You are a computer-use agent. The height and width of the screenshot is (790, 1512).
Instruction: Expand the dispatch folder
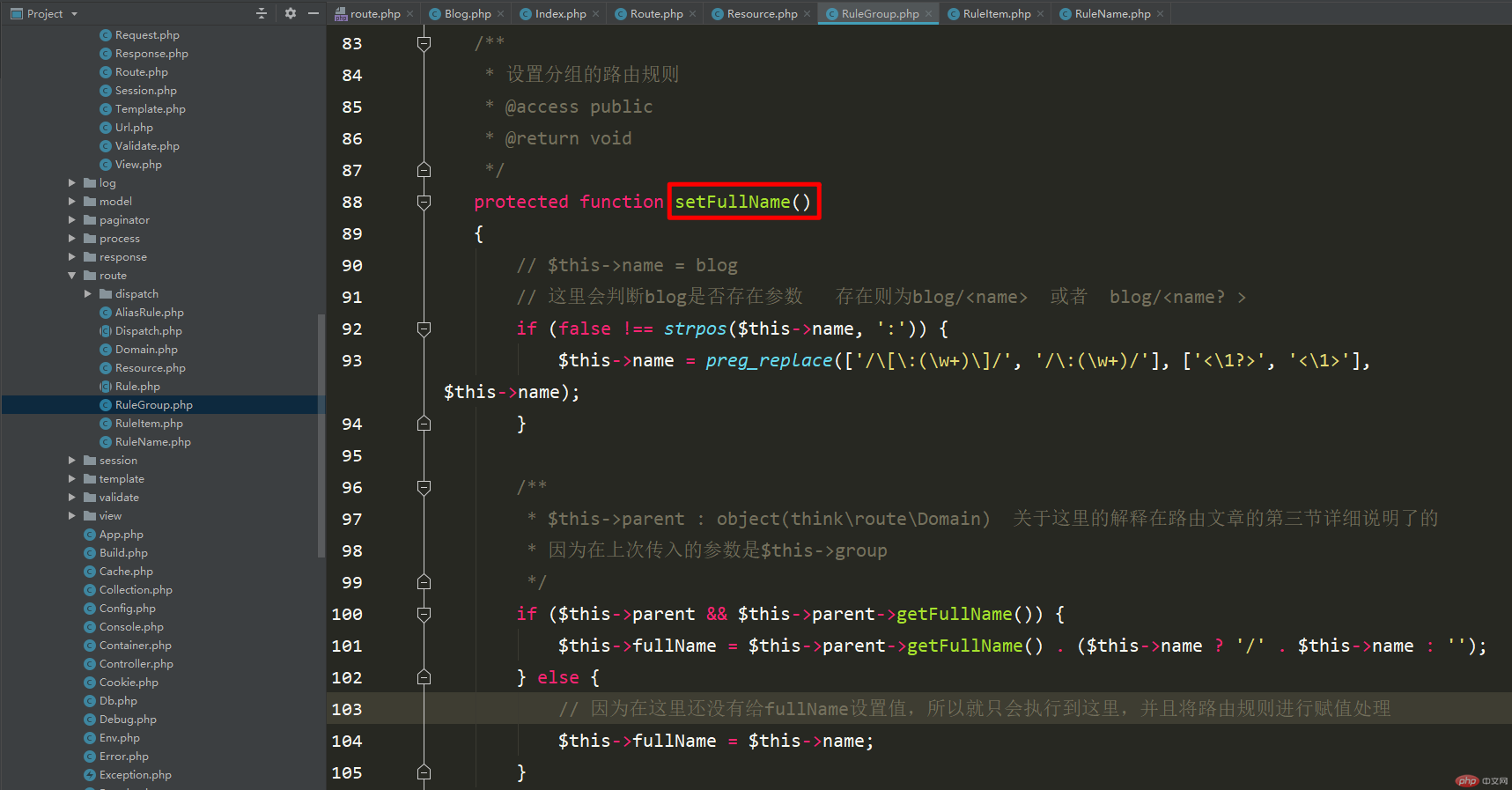coord(88,293)
